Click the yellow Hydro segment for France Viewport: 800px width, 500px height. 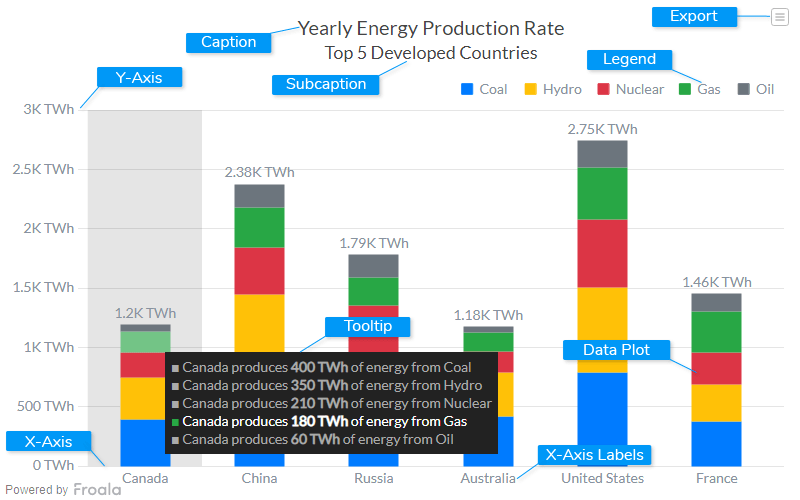point(716,403)
